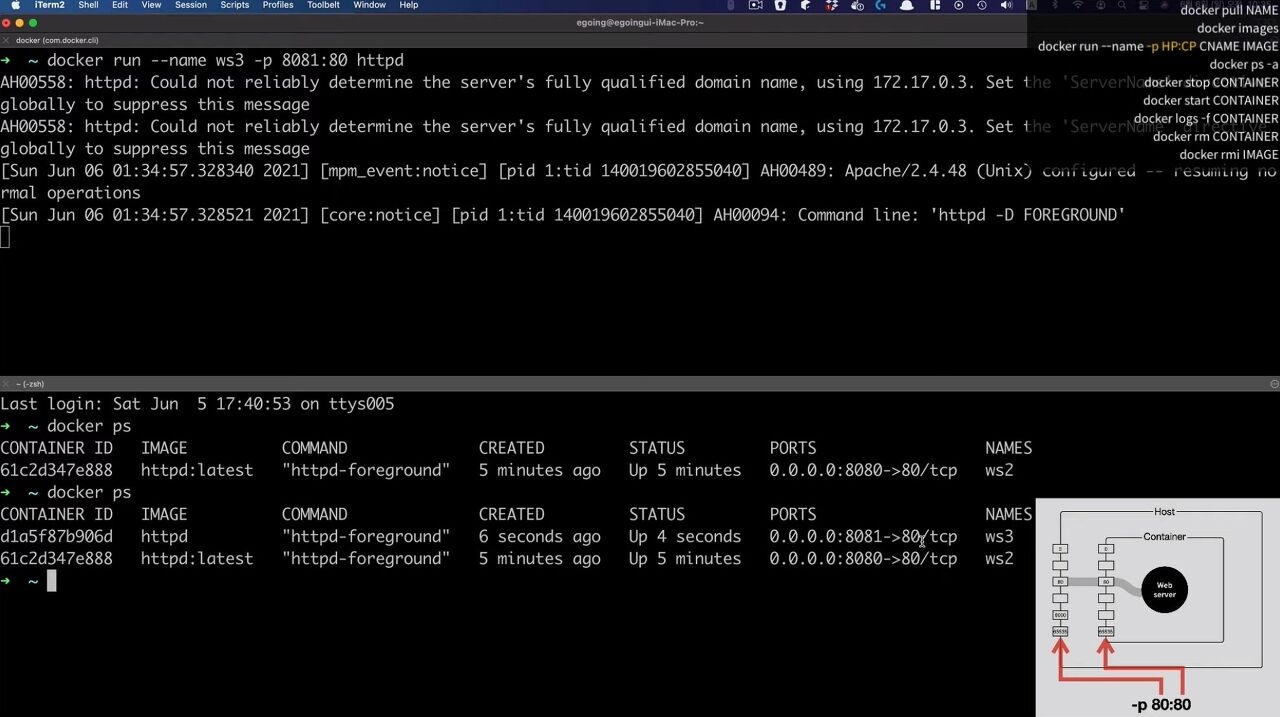Click '6 seconds ago' created text
Viewport: 1280px width, 717px height.
point(539,536)
